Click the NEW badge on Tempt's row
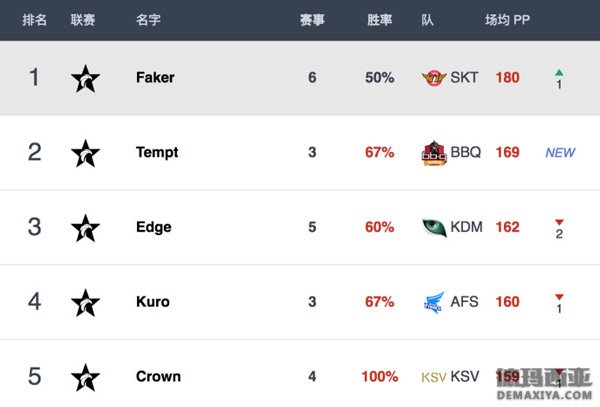Screen dimensions: 600x407 coord(560,153)
